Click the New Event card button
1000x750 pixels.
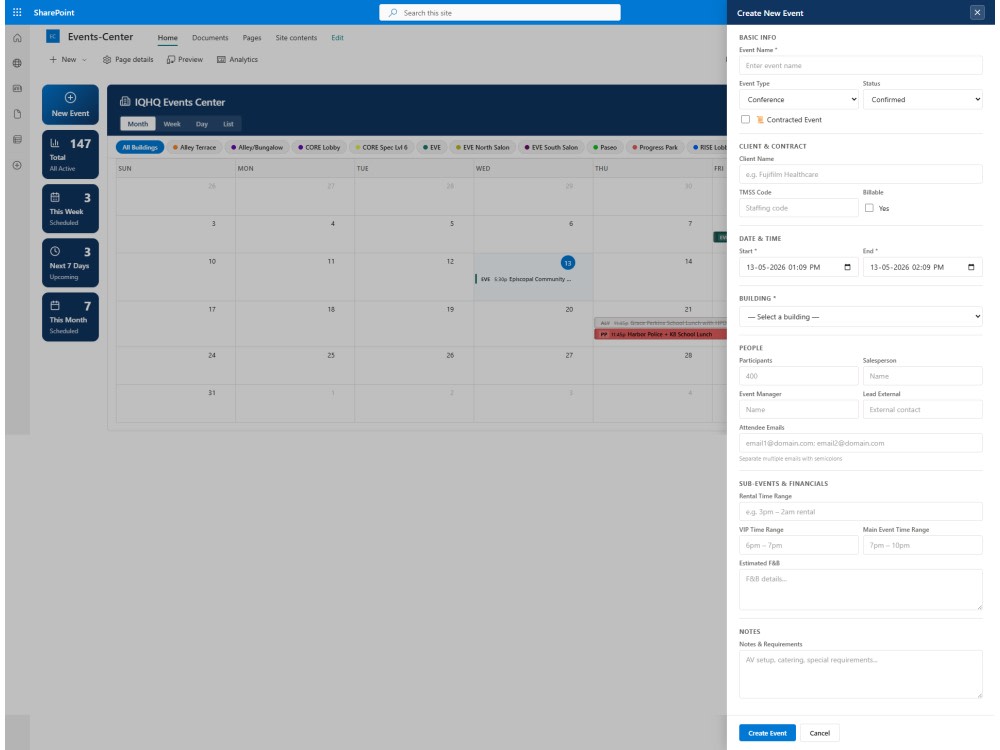[70, 105]
